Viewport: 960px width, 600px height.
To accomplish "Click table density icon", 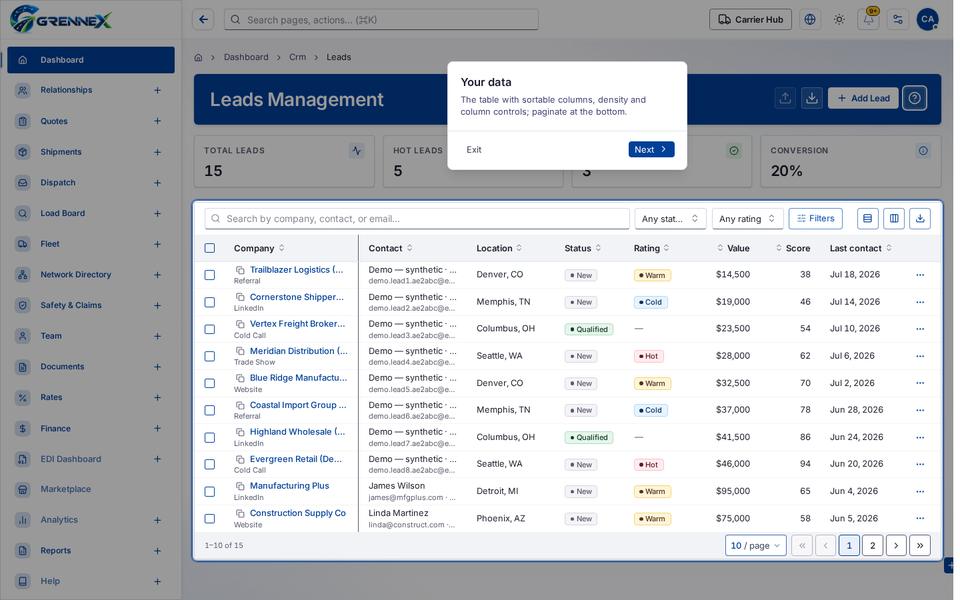I will pos(867,219).
